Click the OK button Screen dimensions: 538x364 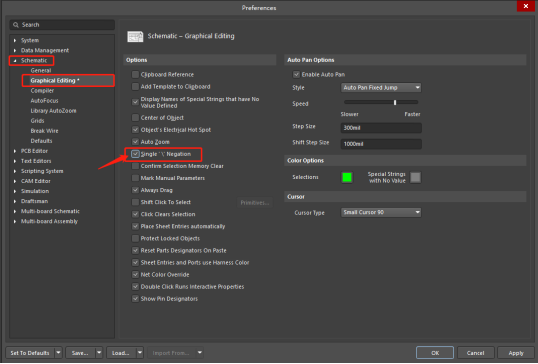coord(435,353)
